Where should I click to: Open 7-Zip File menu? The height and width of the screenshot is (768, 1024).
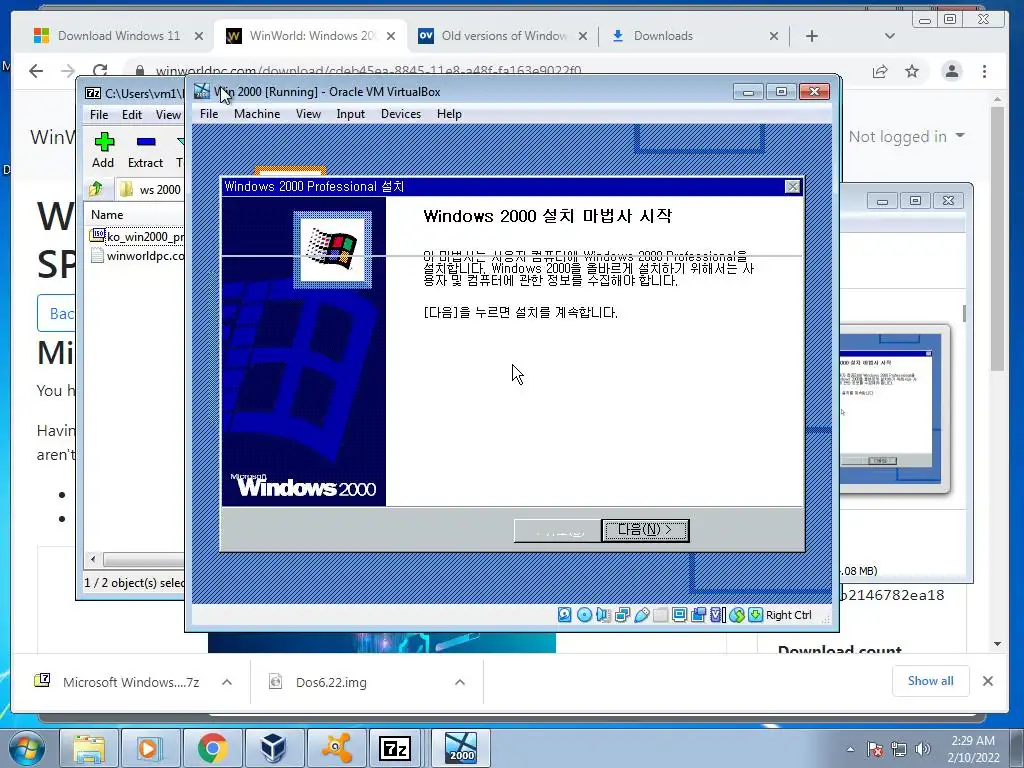pyautogui.click(x=99, y=115)
